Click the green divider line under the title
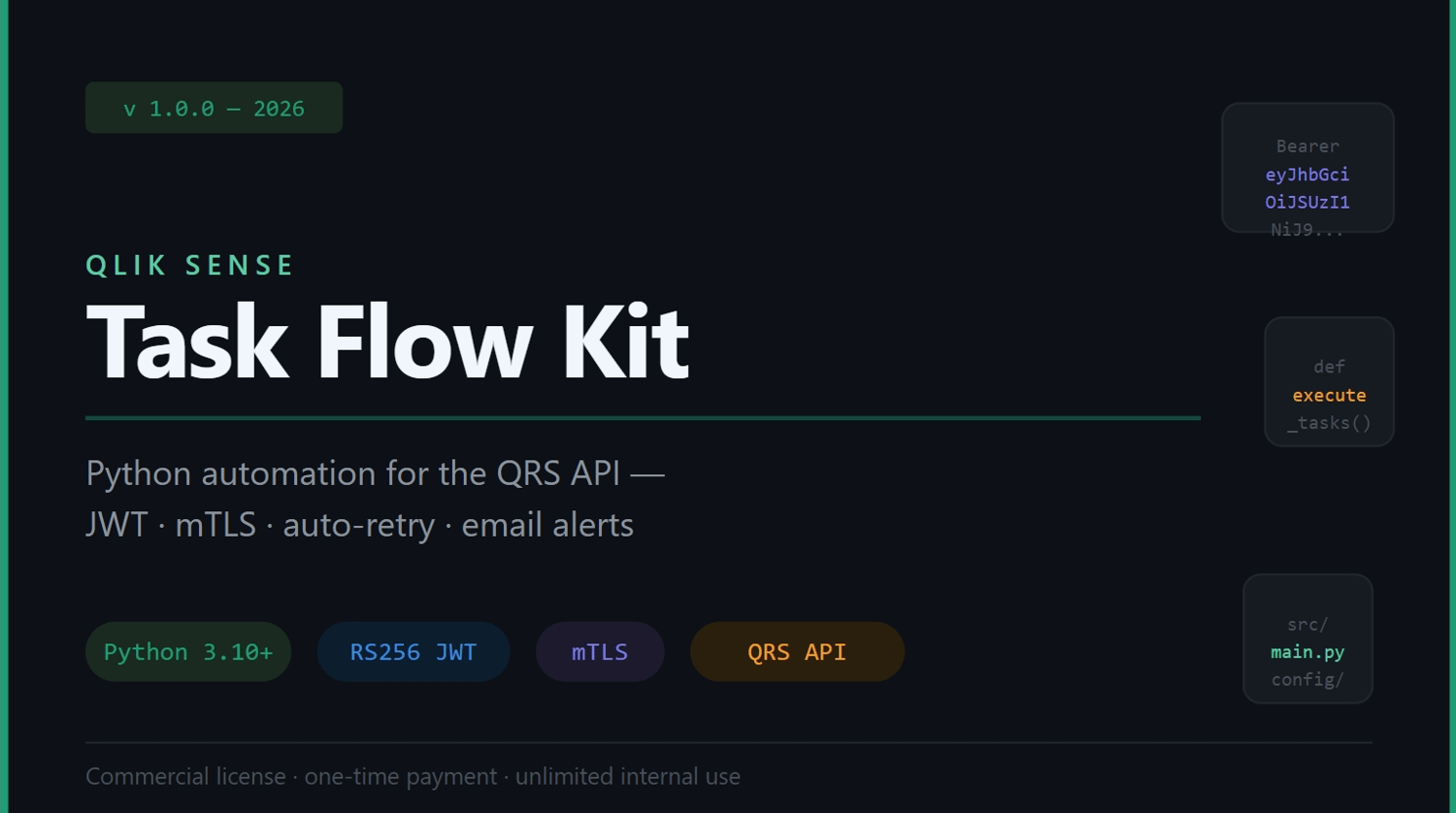This screenshot has width=1456, height=813. click(x=643, y=418)
